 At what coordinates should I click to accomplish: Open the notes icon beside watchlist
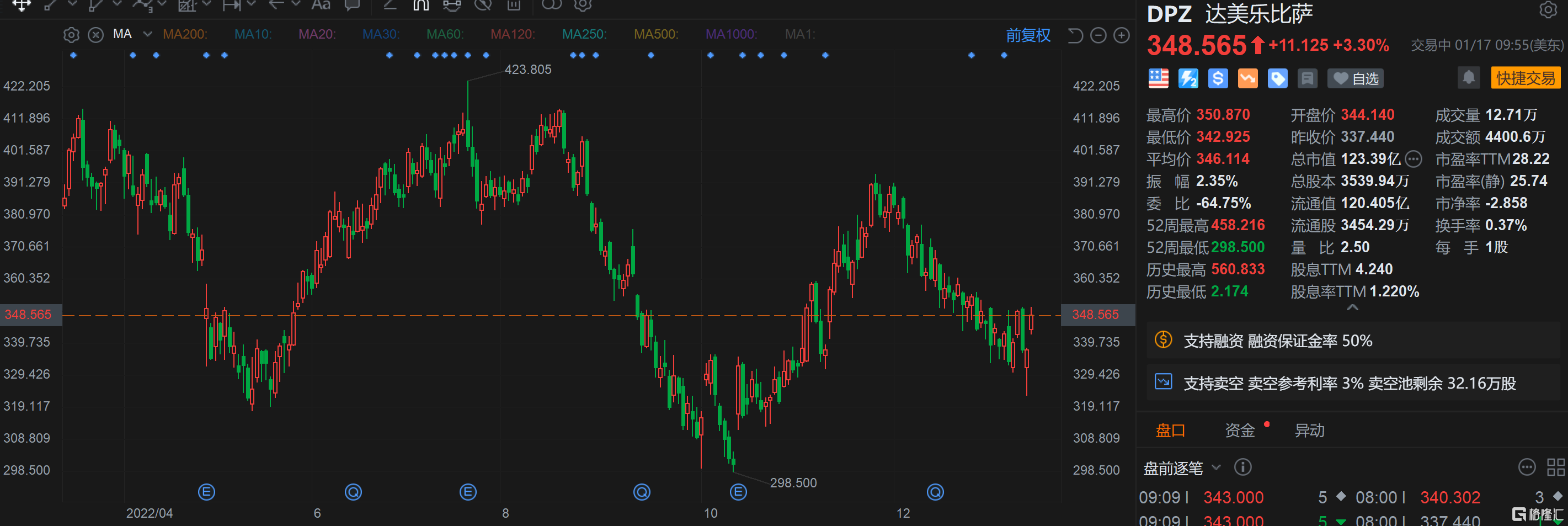point(1307,78)
